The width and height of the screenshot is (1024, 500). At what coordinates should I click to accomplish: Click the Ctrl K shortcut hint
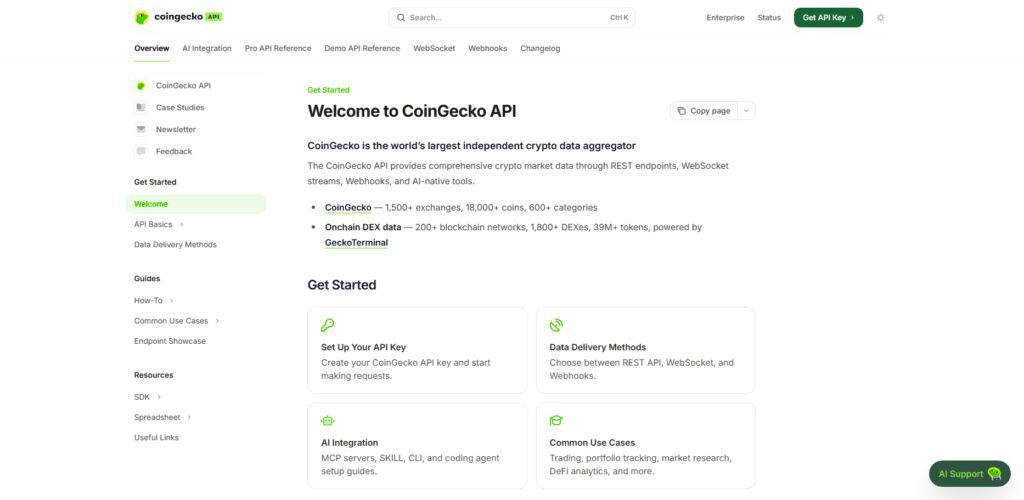(619, 18)
